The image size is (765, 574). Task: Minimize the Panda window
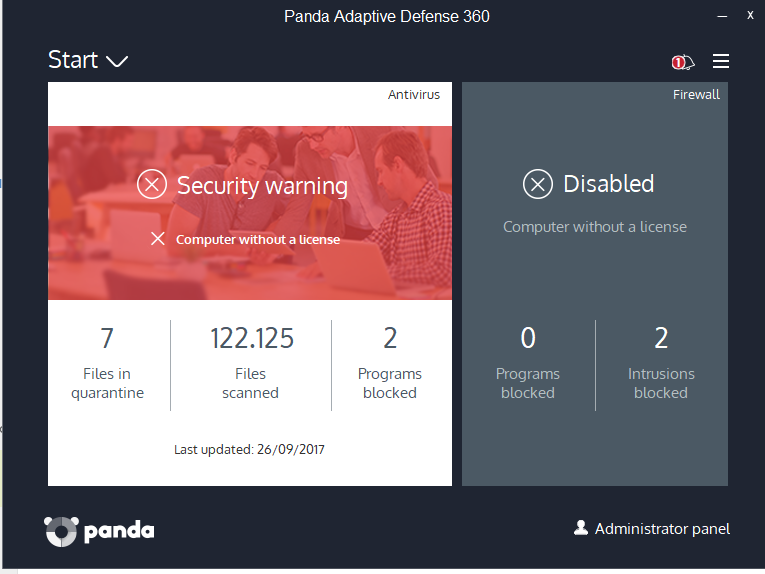click(x=722, y=16)
